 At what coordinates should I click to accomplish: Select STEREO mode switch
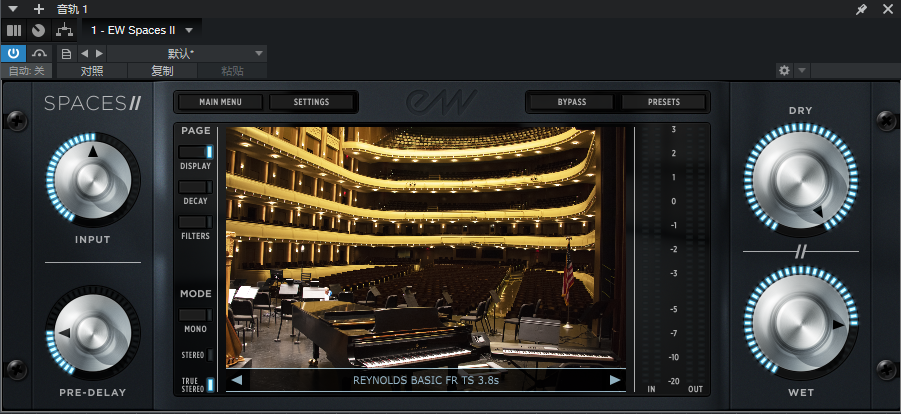tap(210, 355)
